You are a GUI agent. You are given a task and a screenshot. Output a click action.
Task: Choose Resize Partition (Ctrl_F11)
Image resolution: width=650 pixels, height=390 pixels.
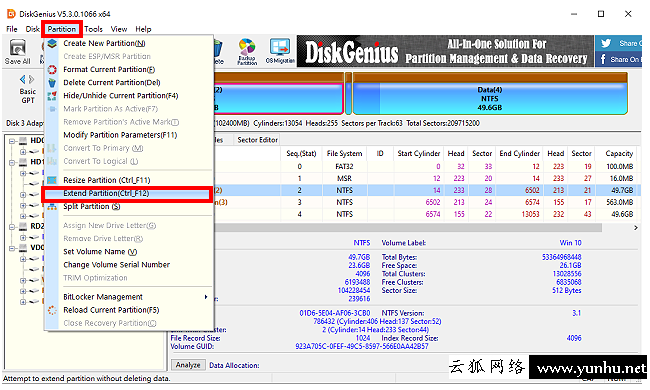(x=129, y=180)
